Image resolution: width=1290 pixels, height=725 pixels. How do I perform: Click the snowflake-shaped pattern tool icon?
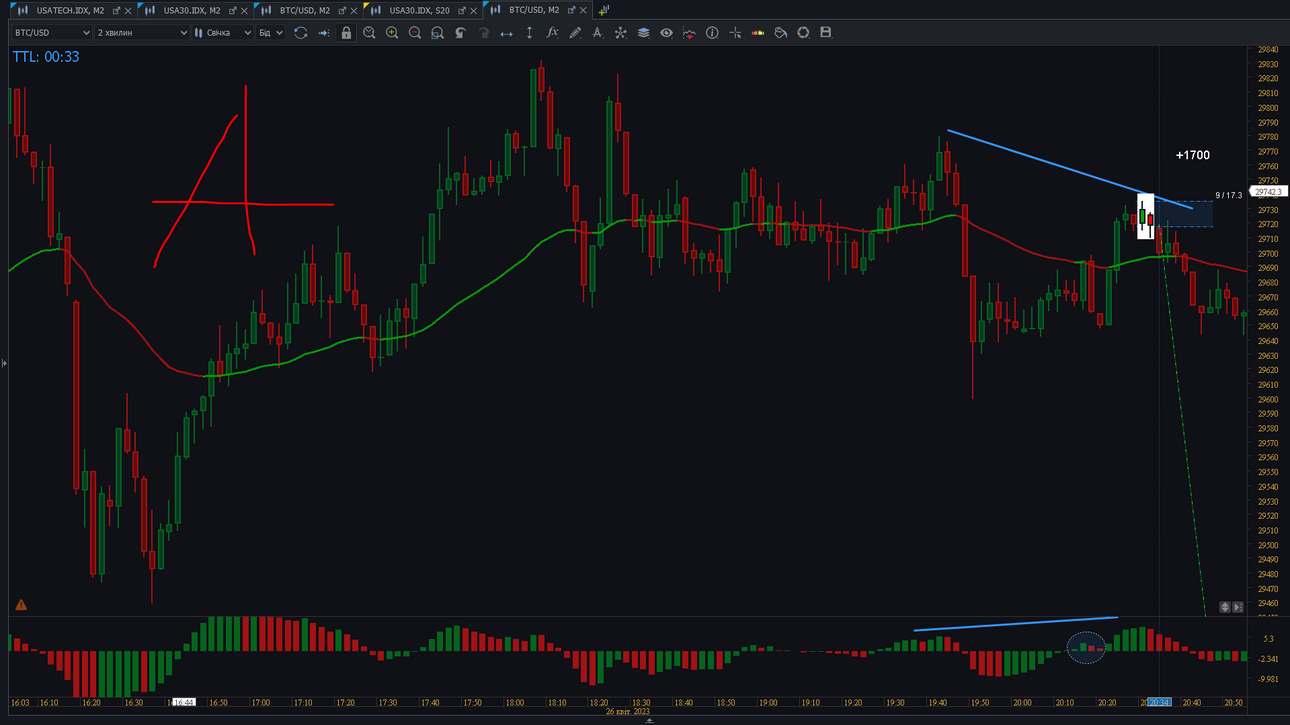point(620,33)
